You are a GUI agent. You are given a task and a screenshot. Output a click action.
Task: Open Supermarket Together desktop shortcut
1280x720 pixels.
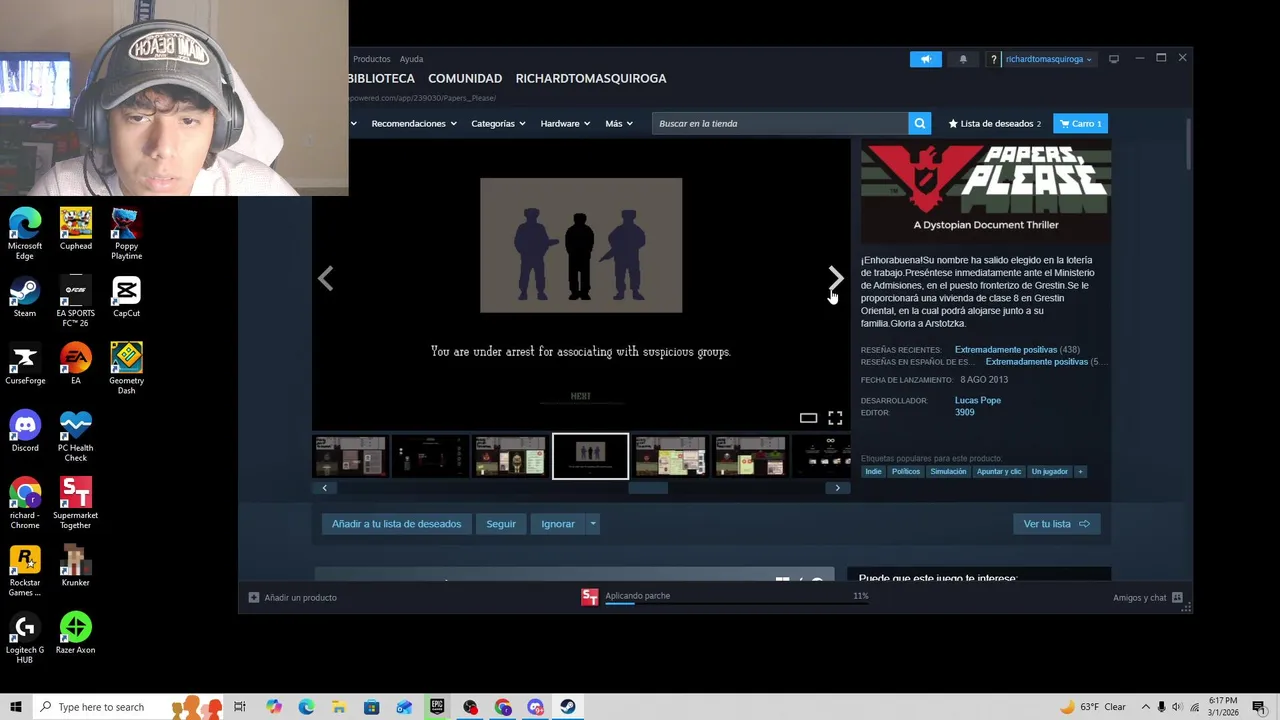(x=76, y=503)
